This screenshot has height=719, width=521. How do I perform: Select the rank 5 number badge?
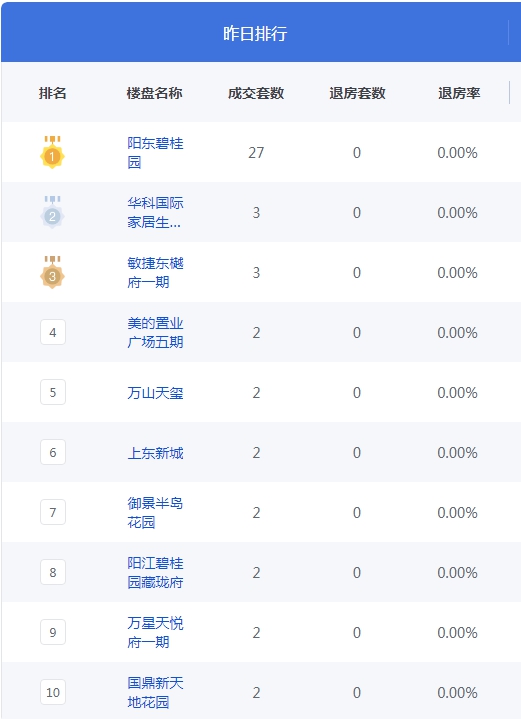(x=53, y=393)
